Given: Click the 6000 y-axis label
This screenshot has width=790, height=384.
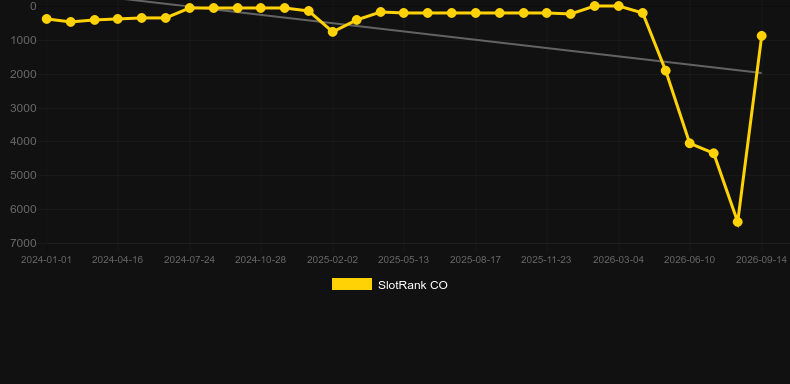Looking at the screenshot, I should coord(24,209).
